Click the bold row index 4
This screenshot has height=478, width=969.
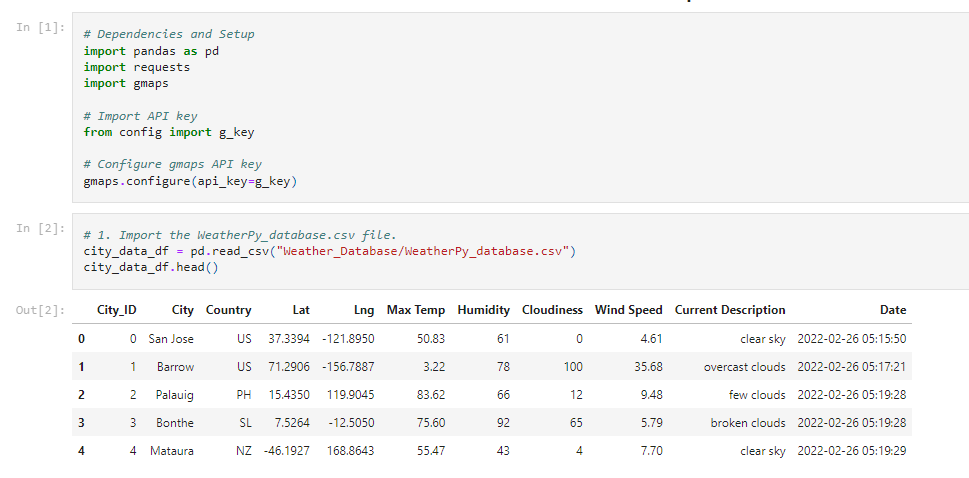(82, 451)
